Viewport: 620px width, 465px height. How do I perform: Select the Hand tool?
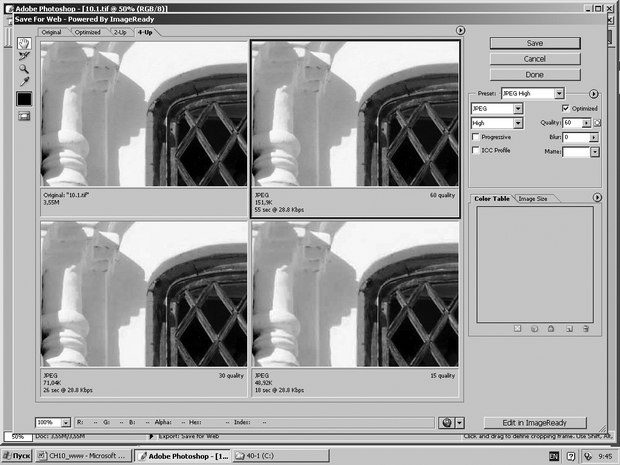(23, 44)
